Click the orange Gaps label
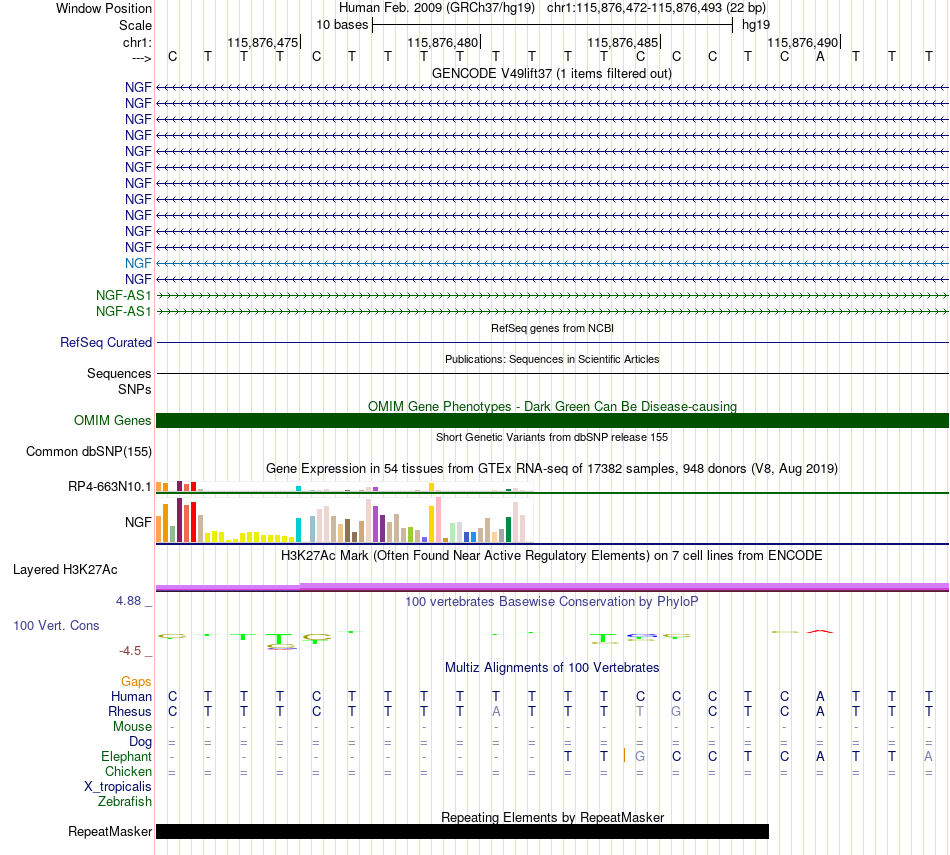The width and height of the screenshot is (950, 855). (x=136, y=682)
